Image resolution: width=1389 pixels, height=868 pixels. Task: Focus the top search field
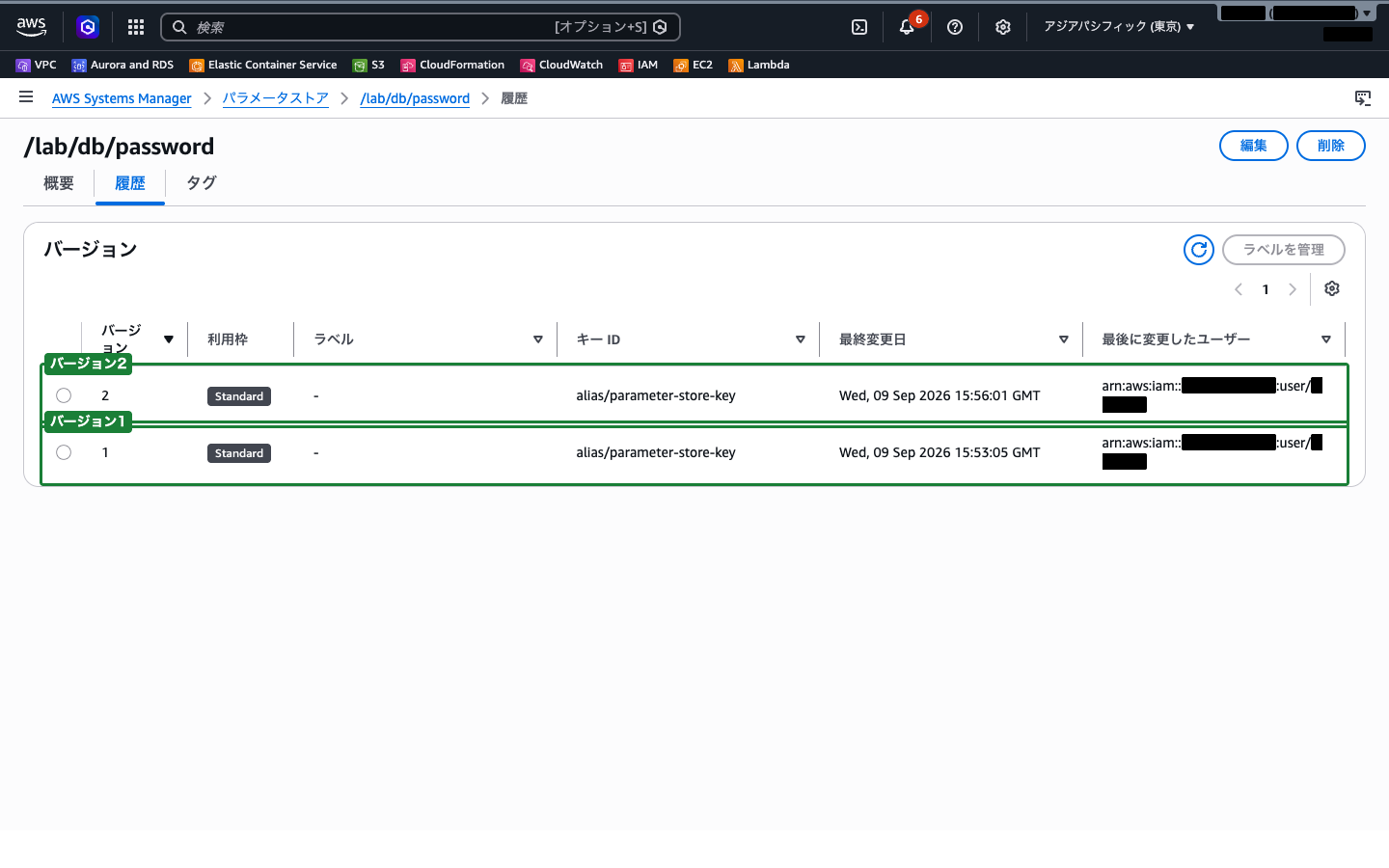[x=421, y=27]
